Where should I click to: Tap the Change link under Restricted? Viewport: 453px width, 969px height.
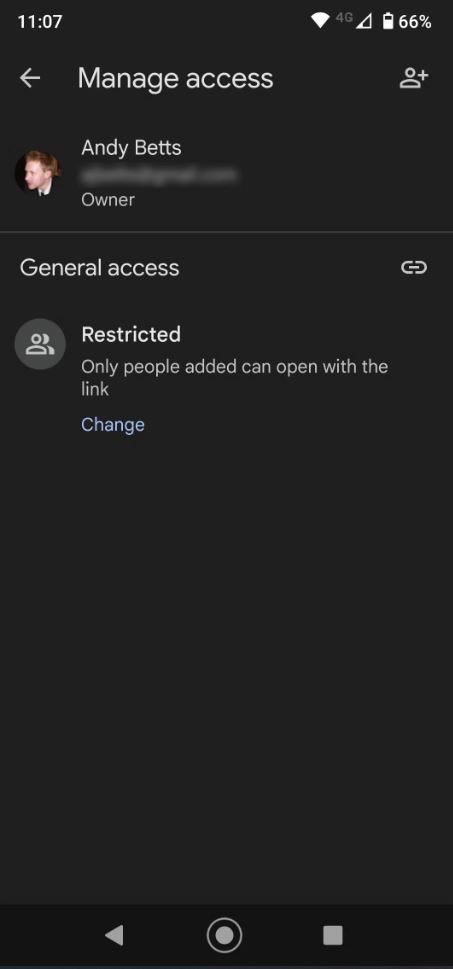tap(113, 425)
